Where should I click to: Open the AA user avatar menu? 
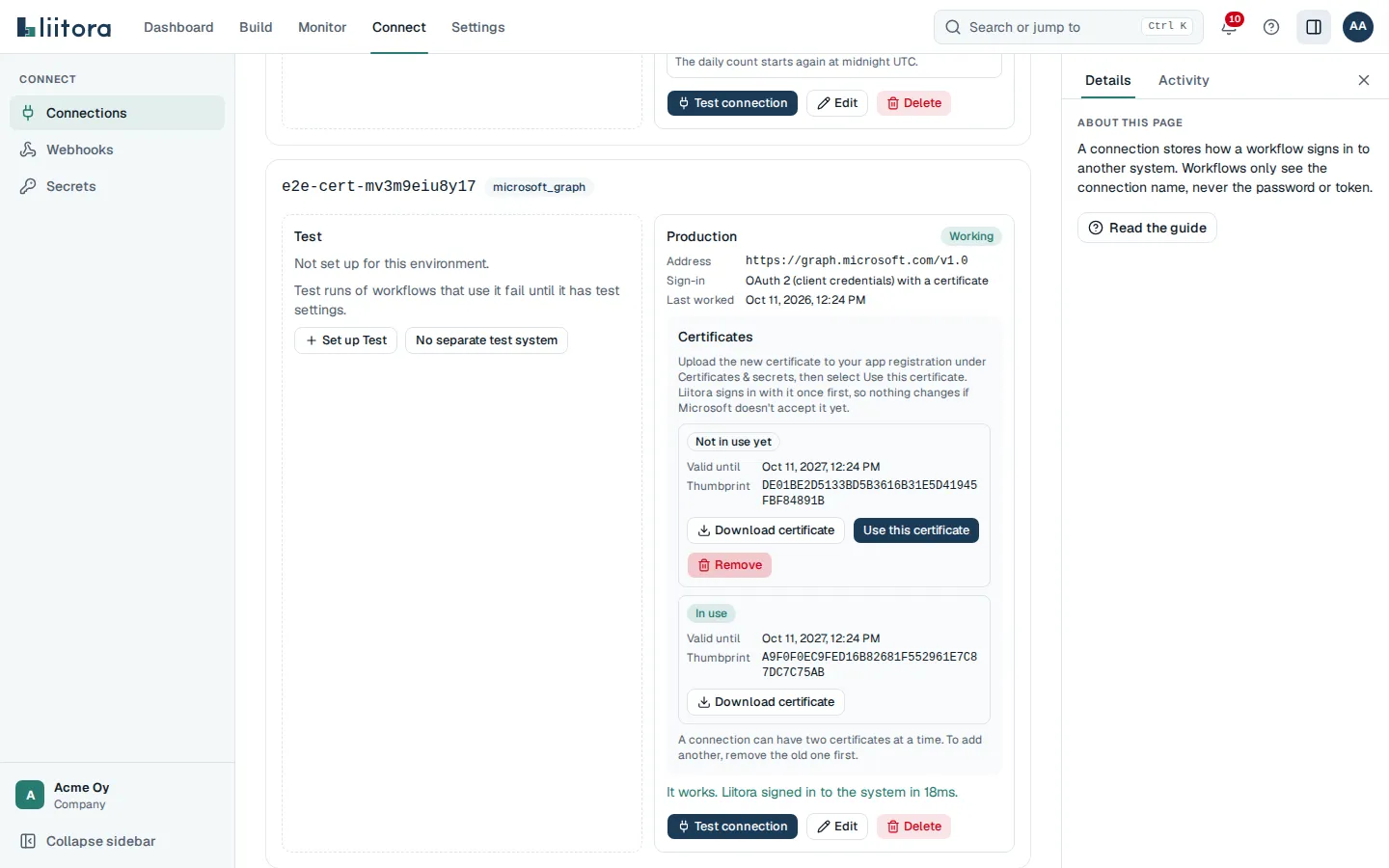[x=1358, y=27]
